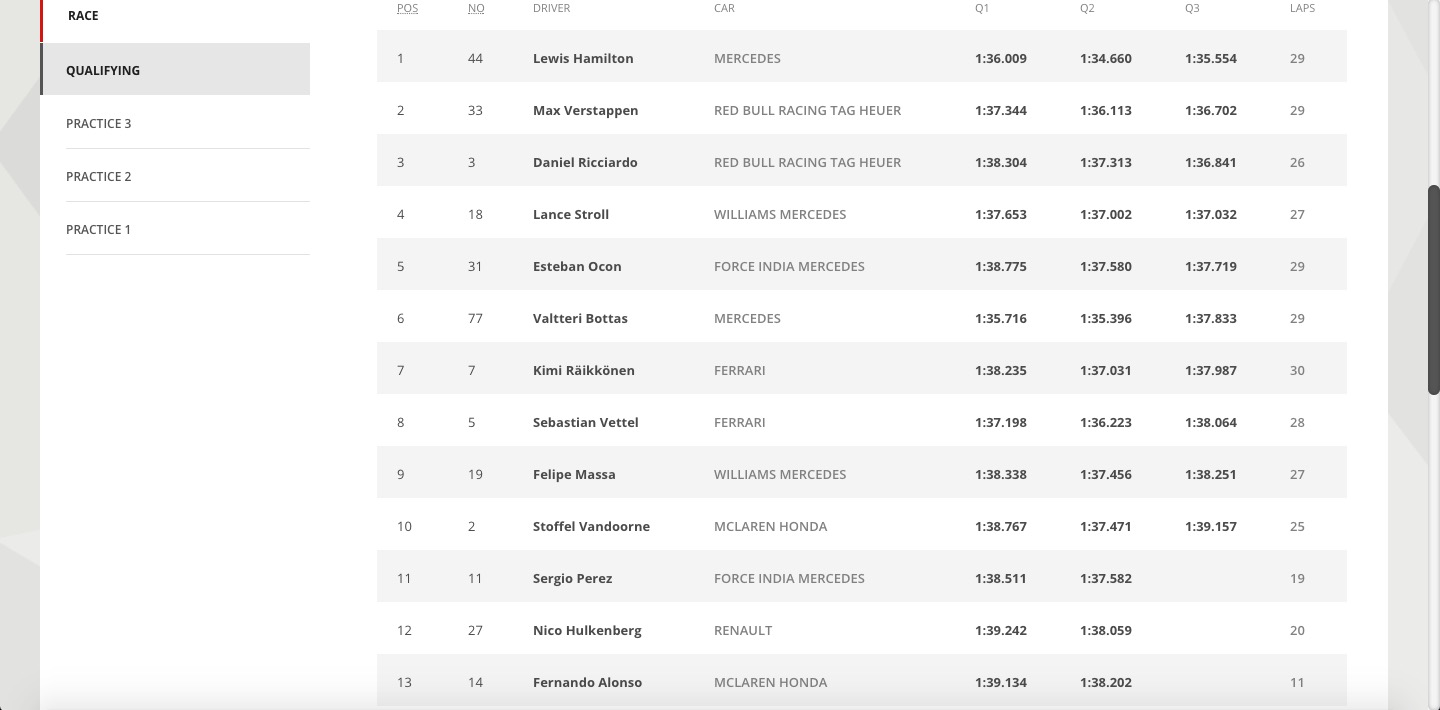
Task: Sort results by Q1 times
Action: point(981,8)
